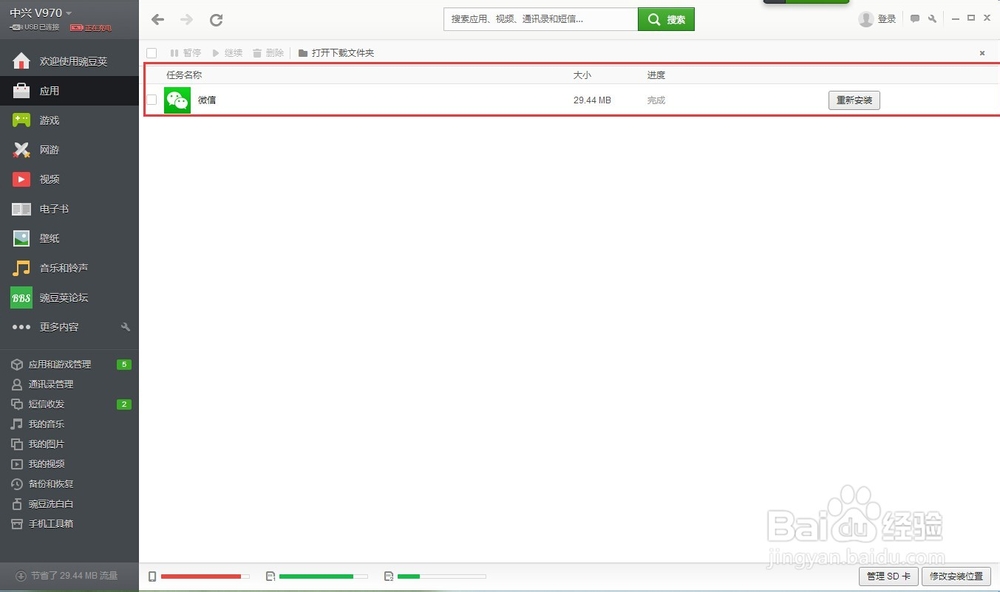1000x592 pixels.
Task: Select 应用 in the sidebar
Action: (70, 91)
